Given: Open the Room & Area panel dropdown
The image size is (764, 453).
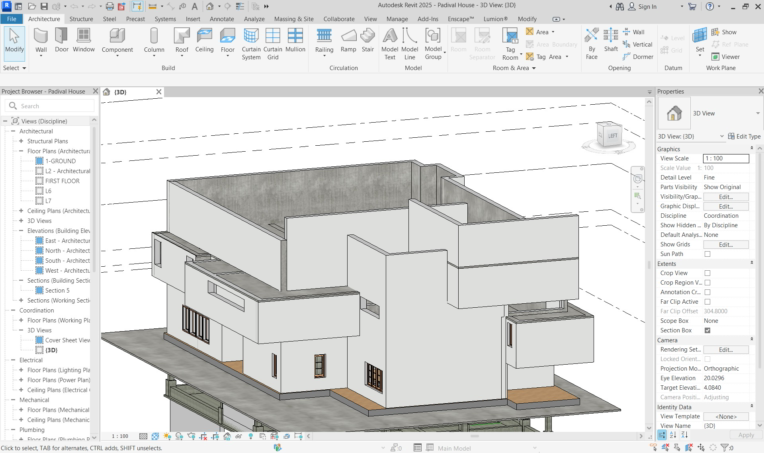Looking at the screenshot, I should [514, 68].
